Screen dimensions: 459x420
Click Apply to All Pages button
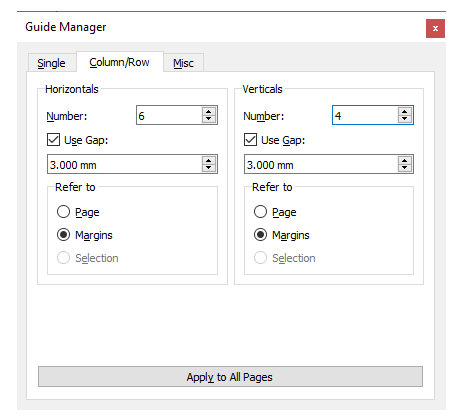pyautogui.click(x=230, y=377)
